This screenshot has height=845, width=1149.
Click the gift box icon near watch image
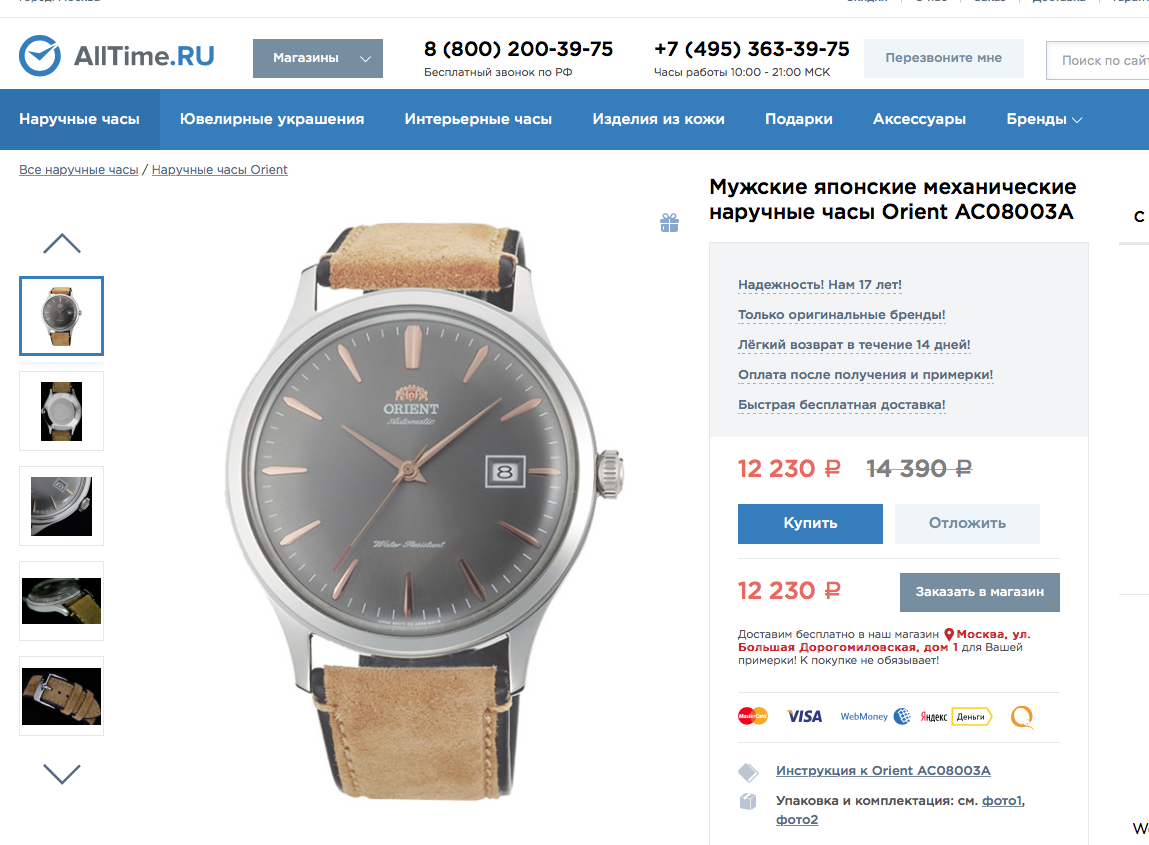coord(669,223)
